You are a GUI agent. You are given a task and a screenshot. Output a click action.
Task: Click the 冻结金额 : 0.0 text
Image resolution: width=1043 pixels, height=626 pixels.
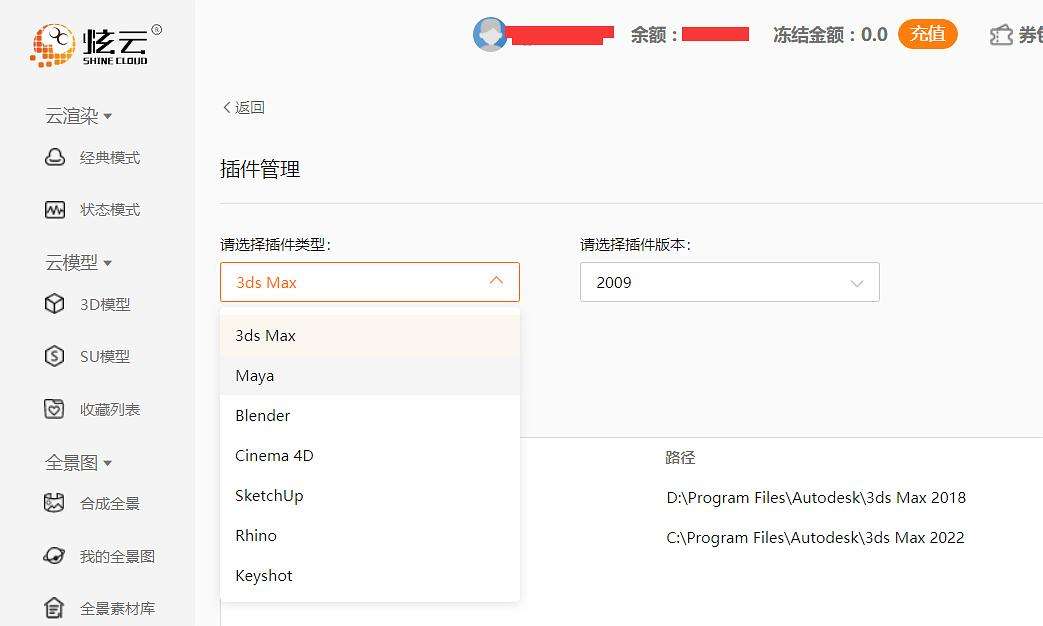click(x=830, y=35)
